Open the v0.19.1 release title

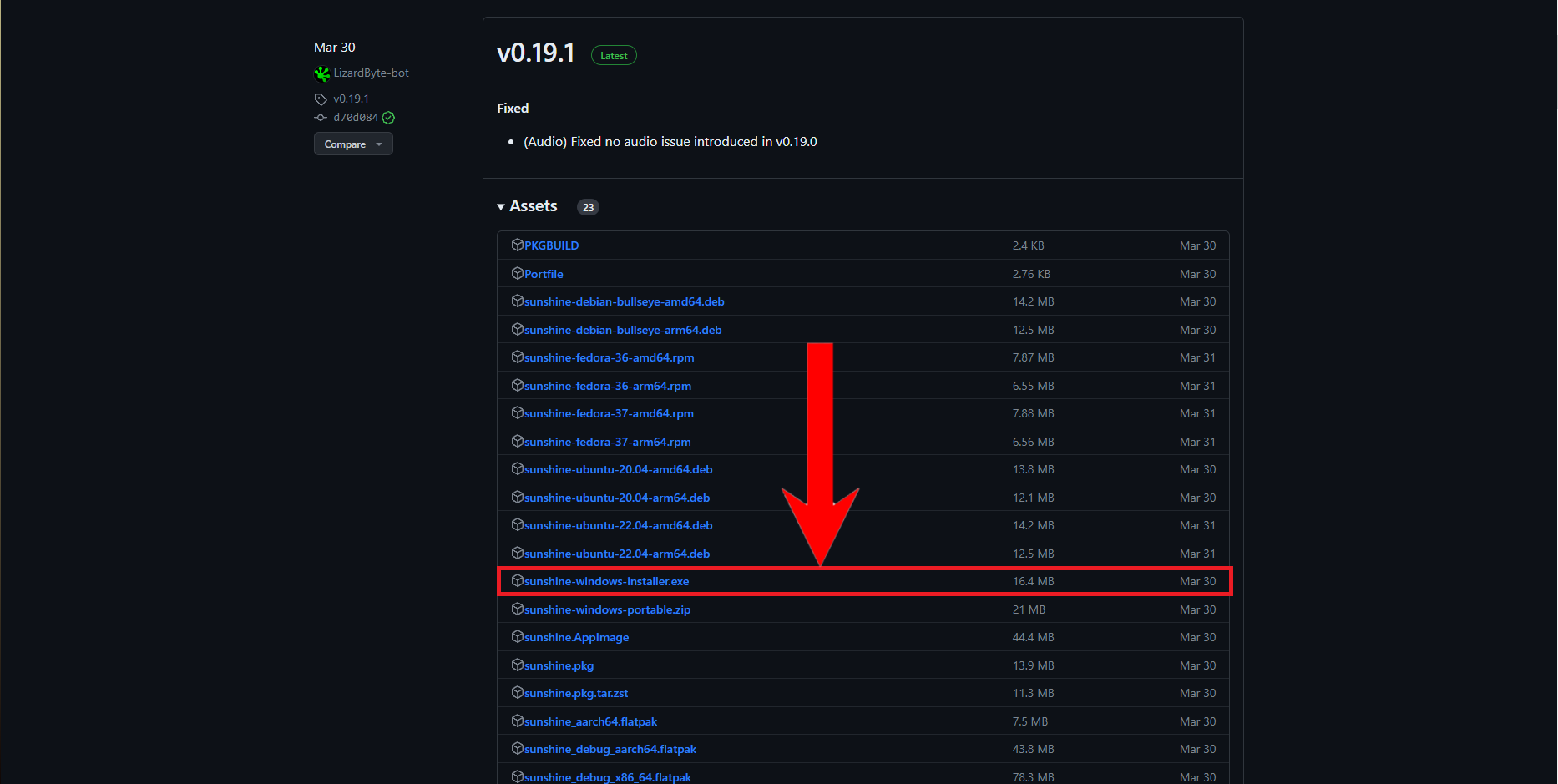[536, 53]
